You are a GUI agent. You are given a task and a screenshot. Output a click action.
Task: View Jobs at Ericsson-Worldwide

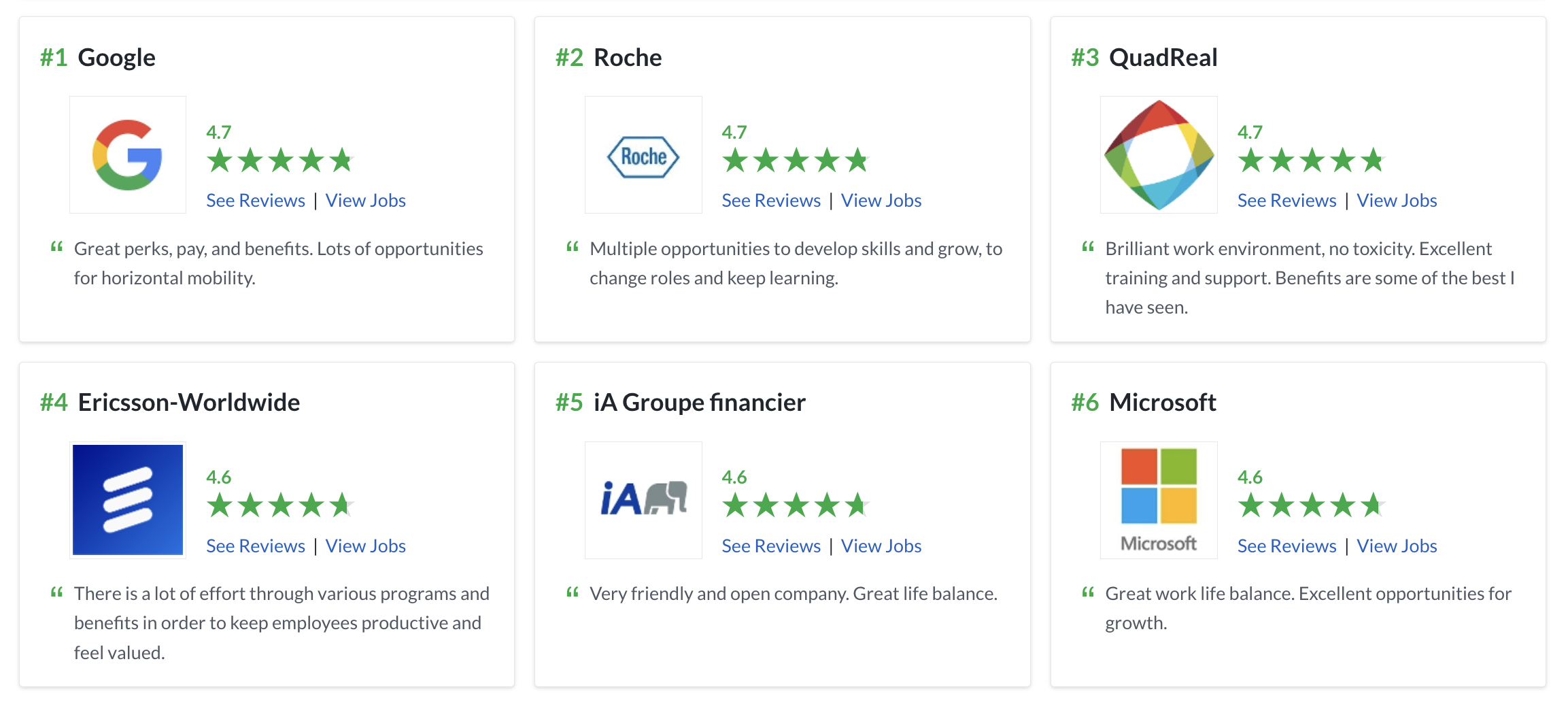point(366,546)
